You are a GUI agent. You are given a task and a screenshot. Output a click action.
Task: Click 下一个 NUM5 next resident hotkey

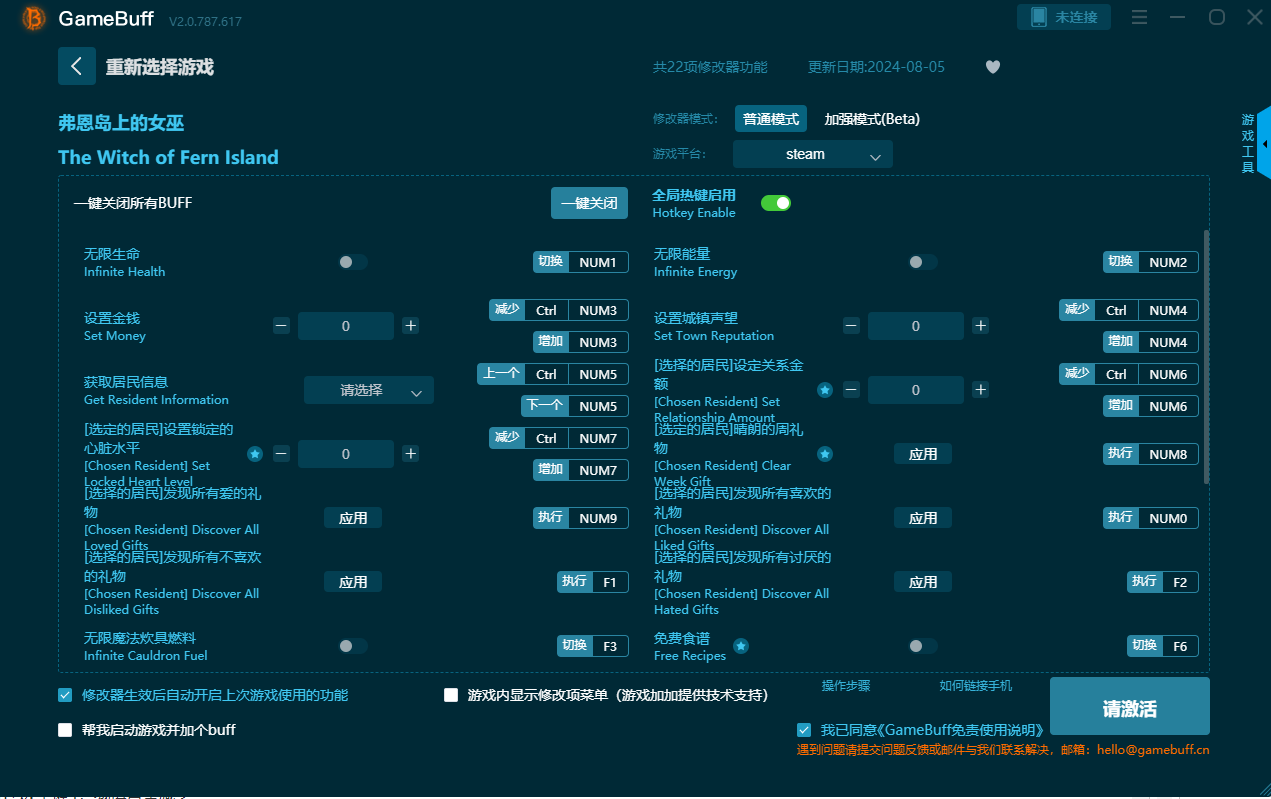[575, 406]
